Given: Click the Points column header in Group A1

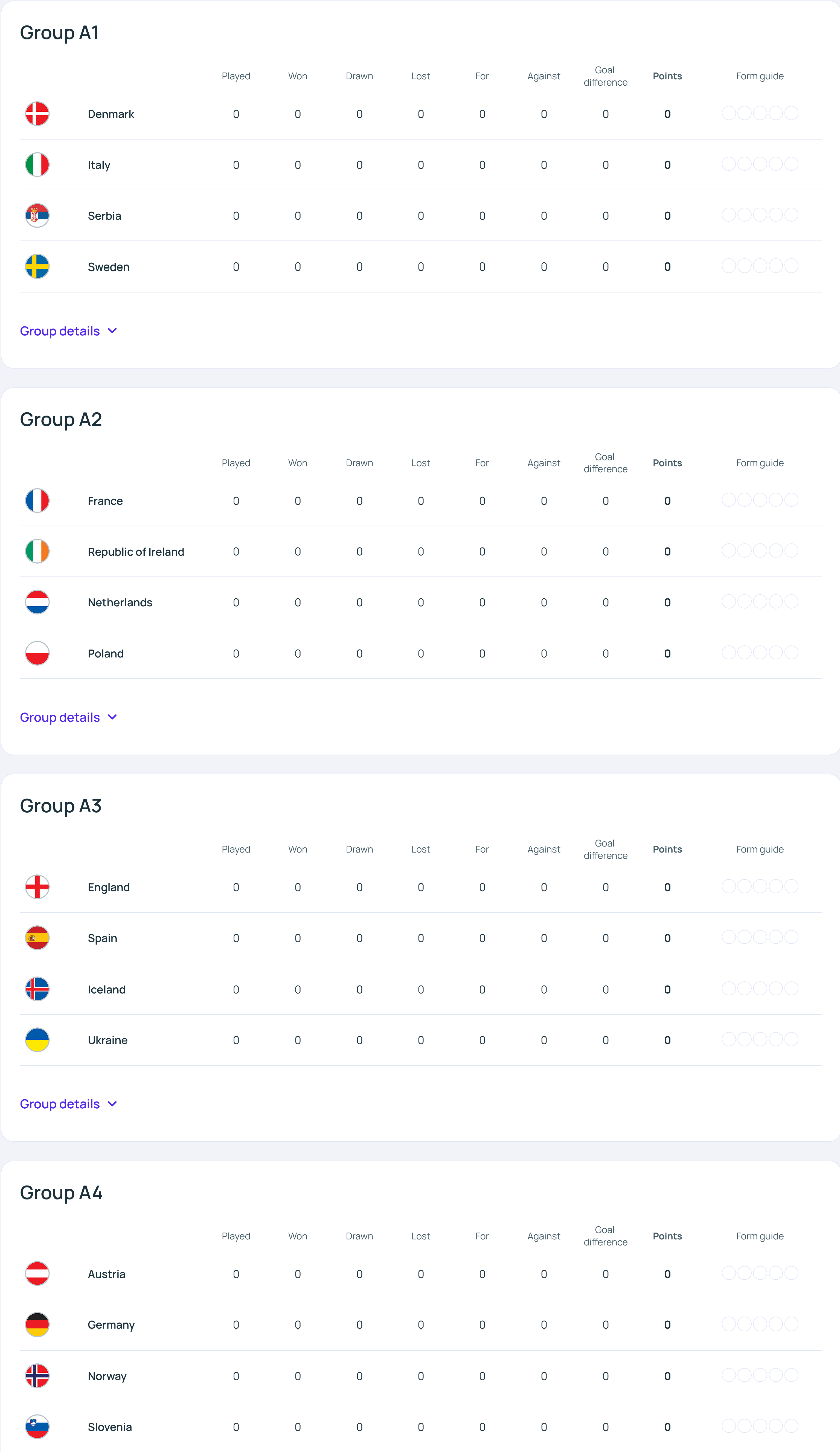Looking at the screenshot, I should click(x=667, y=76).
